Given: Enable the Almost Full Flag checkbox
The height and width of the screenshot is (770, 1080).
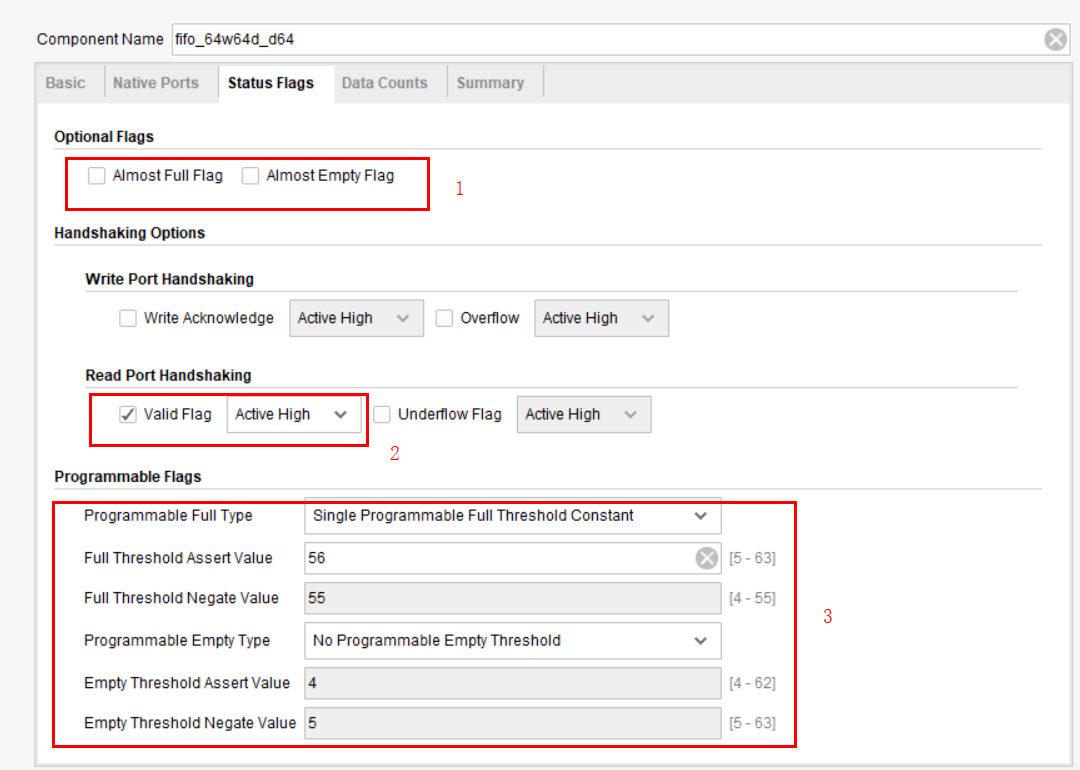Looking at the screenshot, I should coord(96,176).
